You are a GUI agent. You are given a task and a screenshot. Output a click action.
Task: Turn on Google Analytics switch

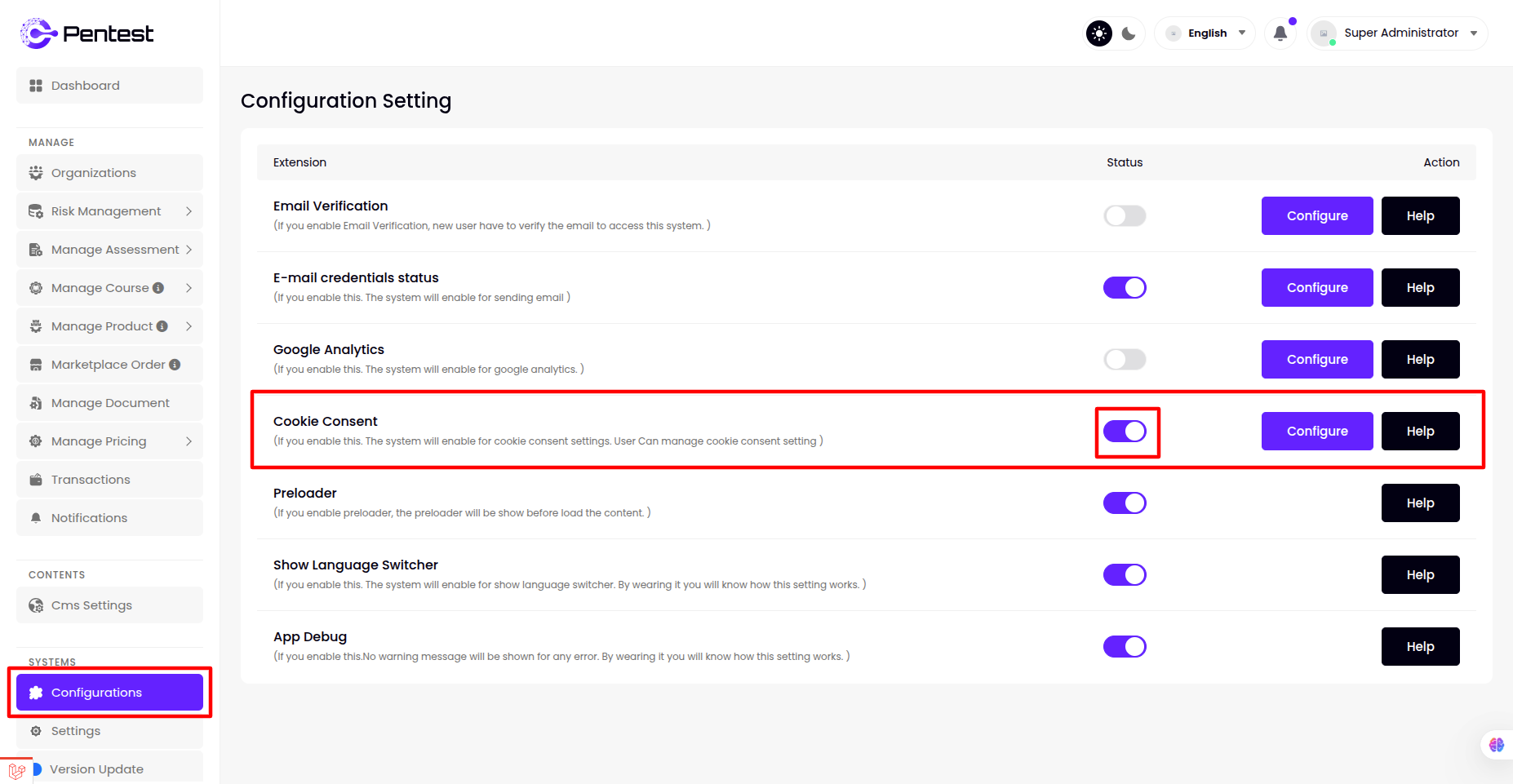tap(1125, 360)
